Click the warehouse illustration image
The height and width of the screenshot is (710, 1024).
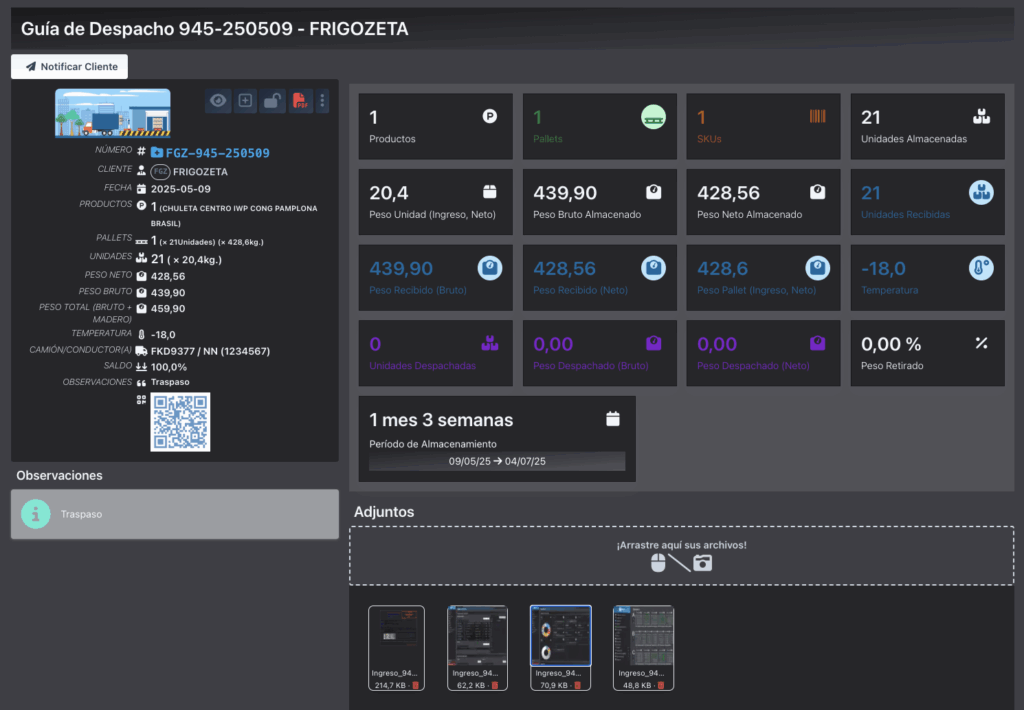pyautogui.click(x=112, y=113)
